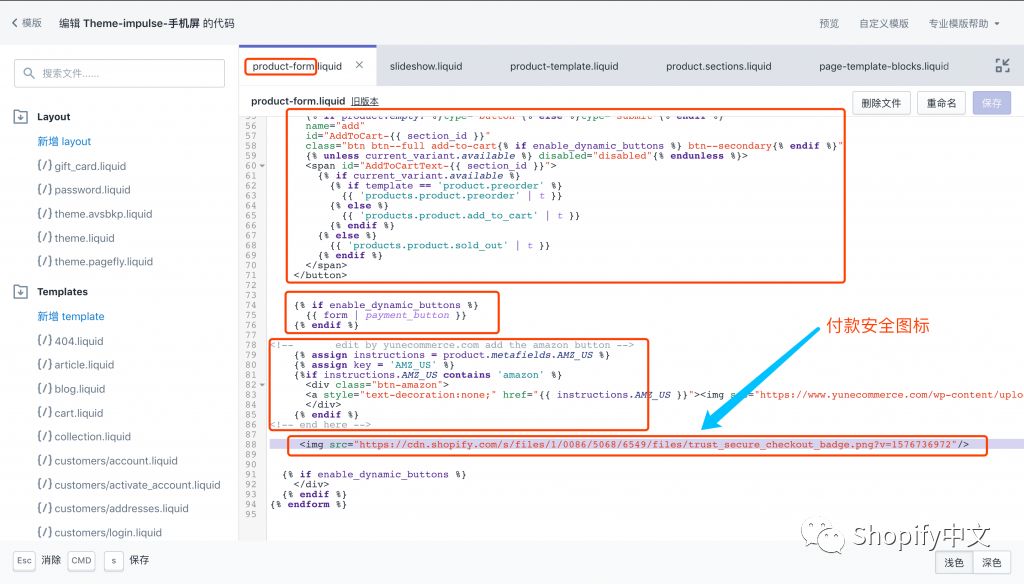Fold code at line 82

[263, 385]
